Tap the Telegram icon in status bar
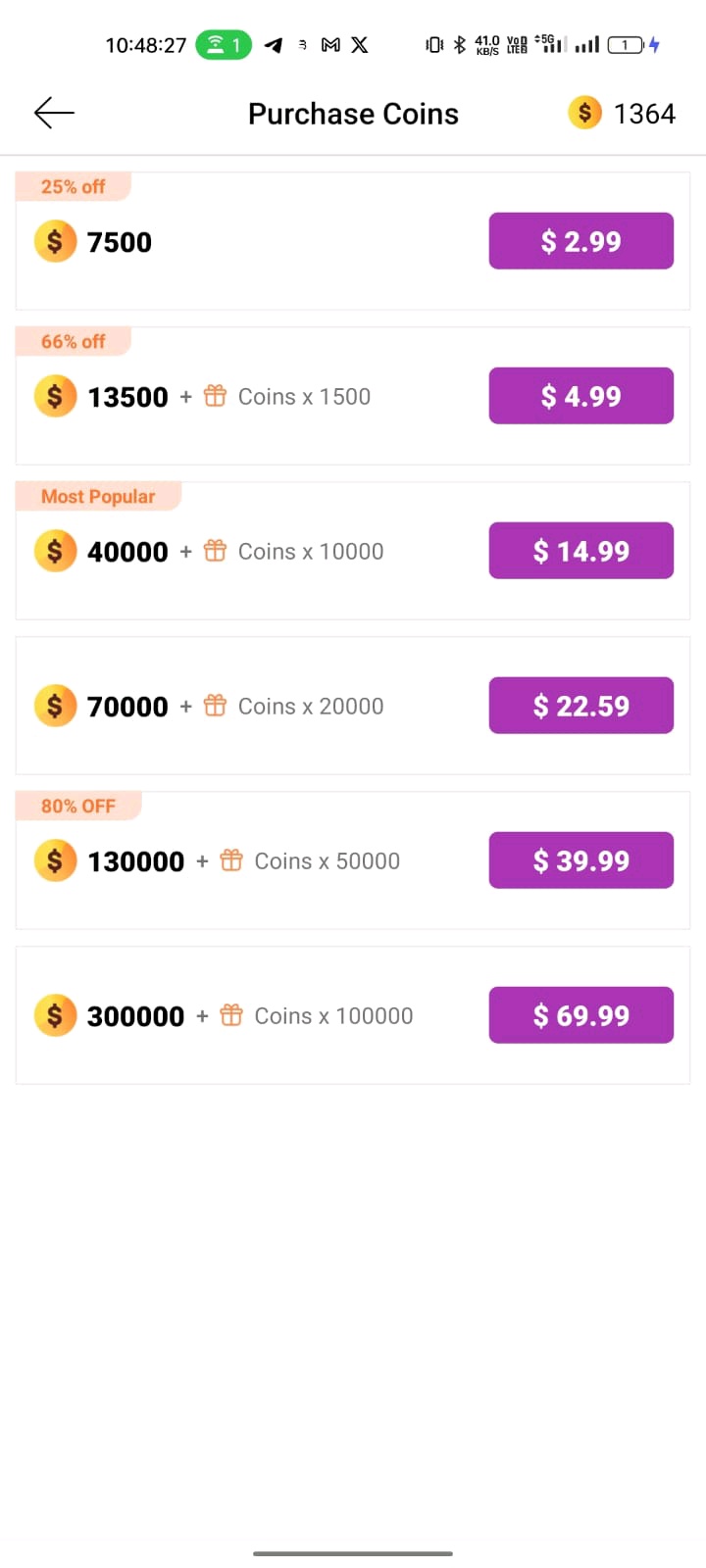The height and width of the screenshot is (1568, 706). coord(274,45)
